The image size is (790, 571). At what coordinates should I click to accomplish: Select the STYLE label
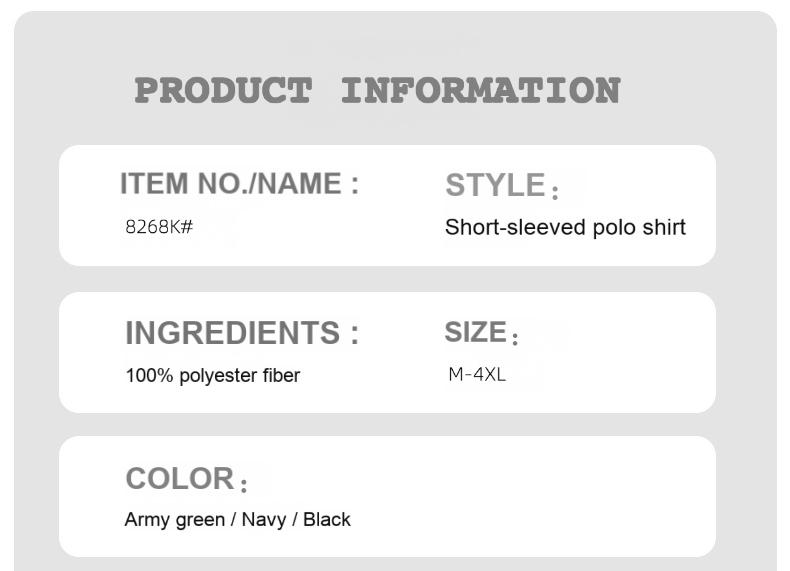pos(495,185)
